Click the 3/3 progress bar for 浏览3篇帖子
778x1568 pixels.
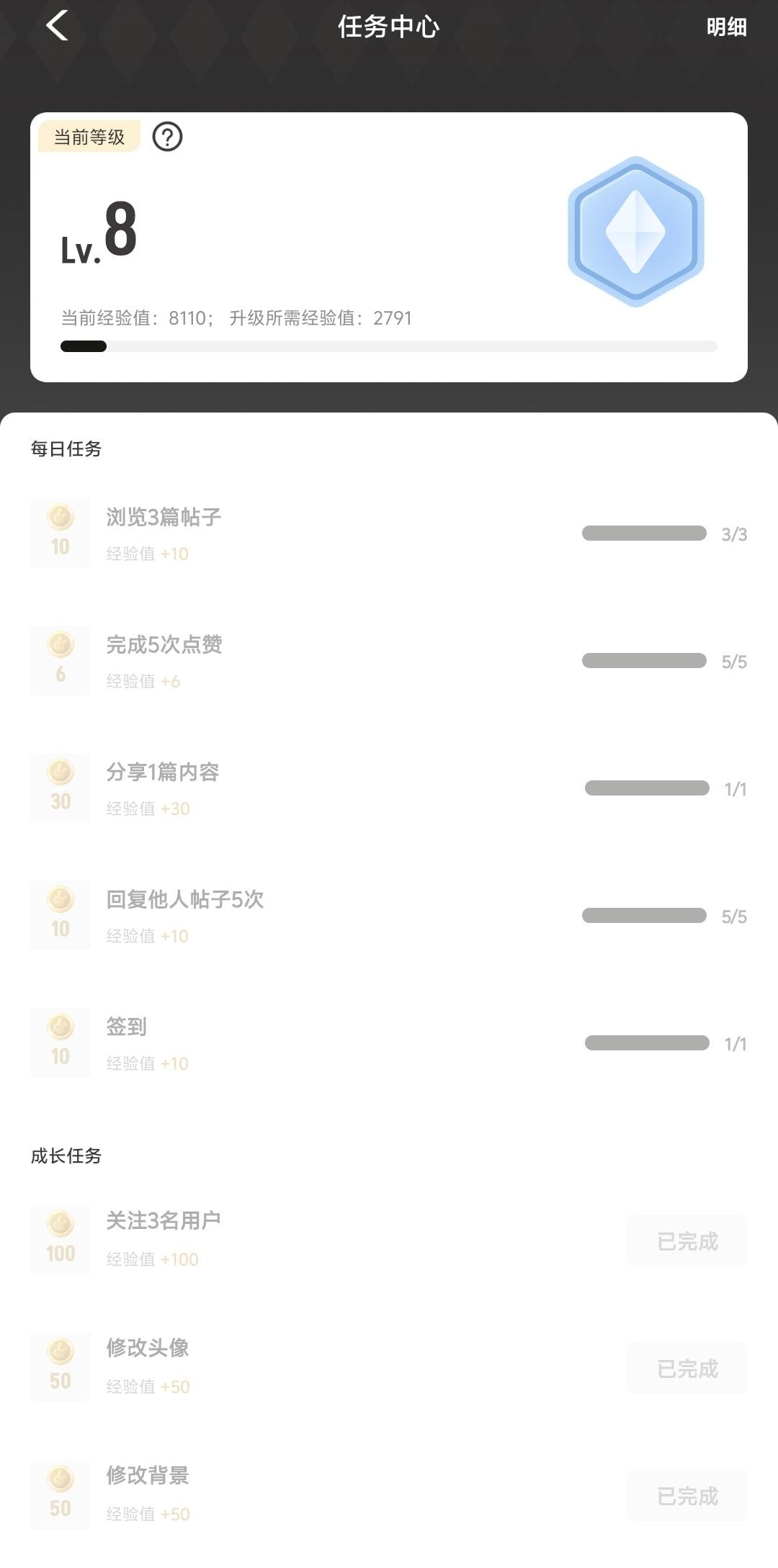(x=644, y=533)
